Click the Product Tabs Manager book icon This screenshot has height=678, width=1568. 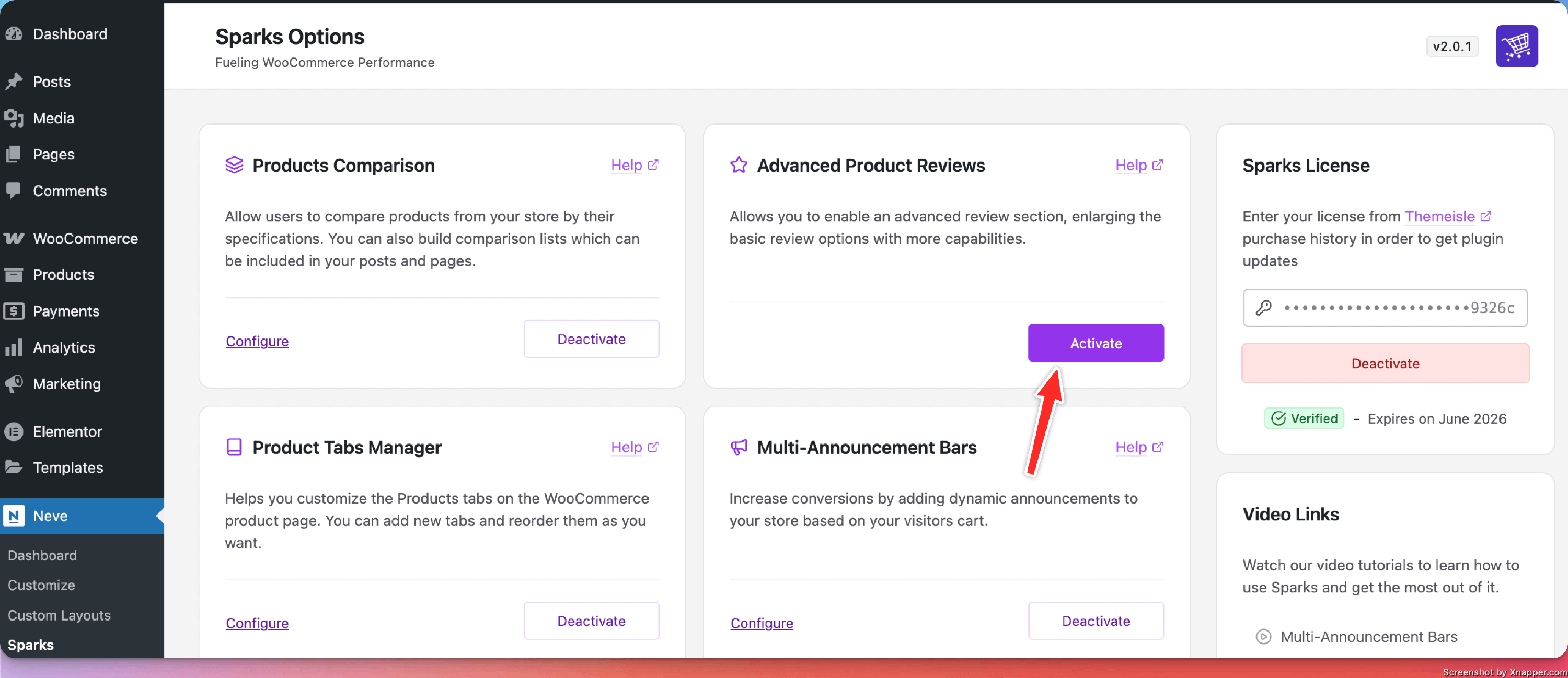coord(234,448)
